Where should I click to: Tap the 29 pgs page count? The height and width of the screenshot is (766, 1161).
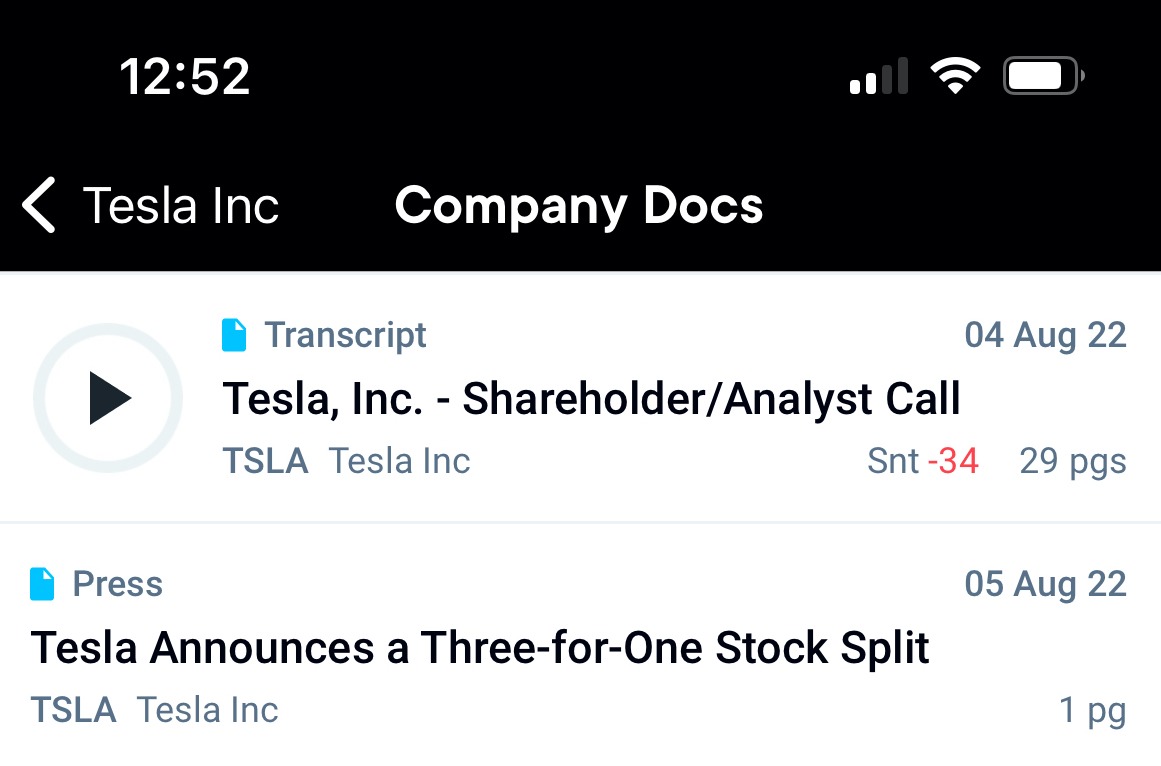tap(1073, 462)
